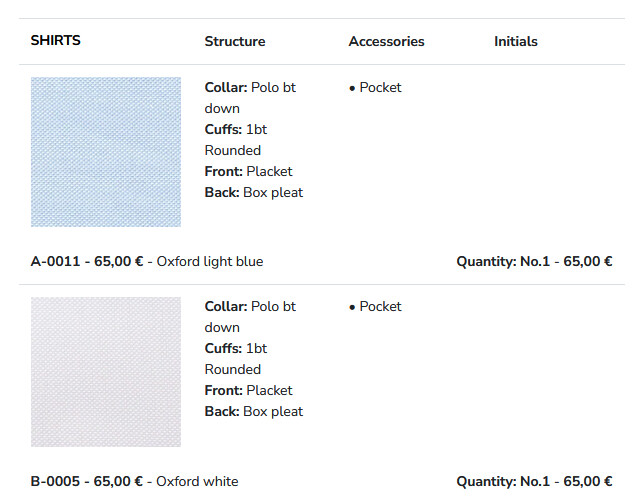
Task: Select the SHIRTS column header
Action: [x=56, y=41]
